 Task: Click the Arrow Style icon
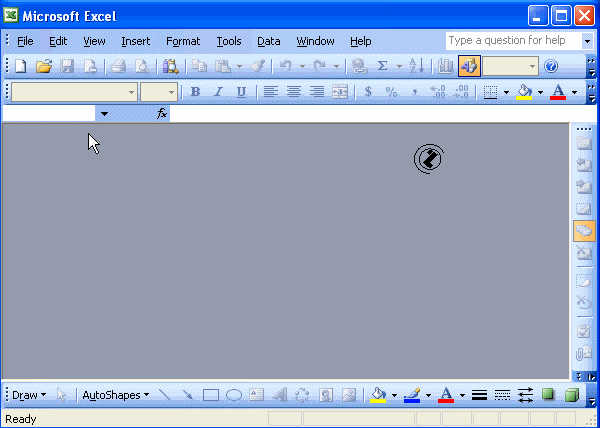(x=525, y=395)
